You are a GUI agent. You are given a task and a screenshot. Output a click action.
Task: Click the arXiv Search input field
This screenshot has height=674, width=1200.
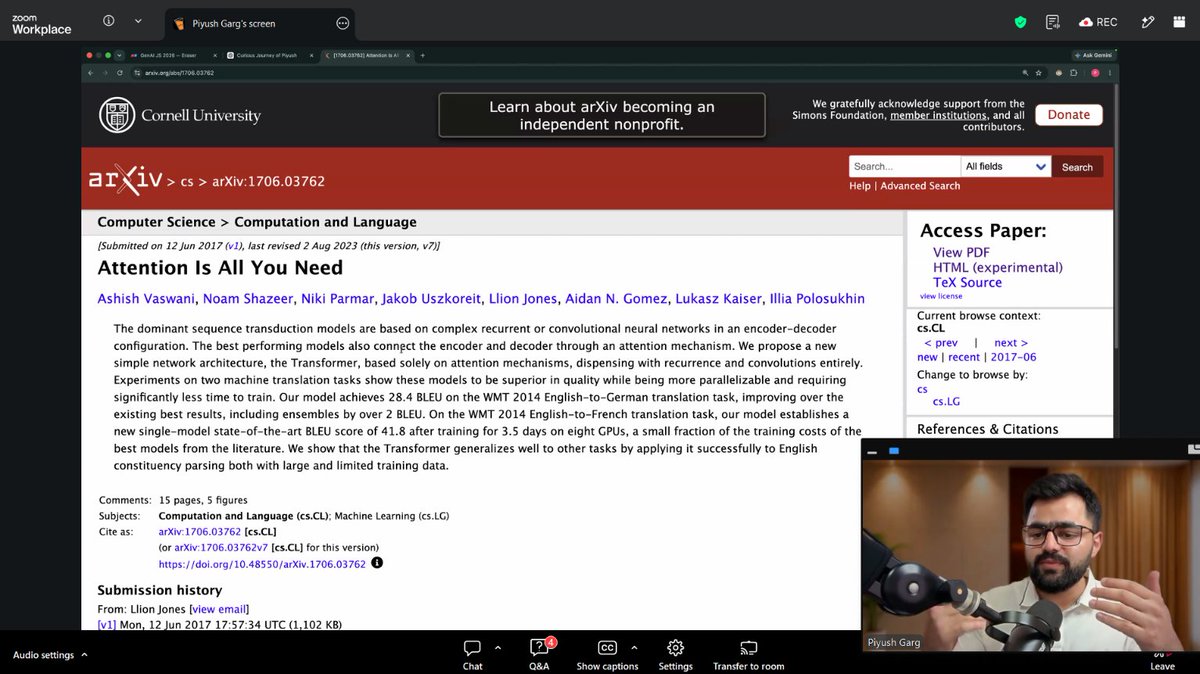[x=904, y=167]
